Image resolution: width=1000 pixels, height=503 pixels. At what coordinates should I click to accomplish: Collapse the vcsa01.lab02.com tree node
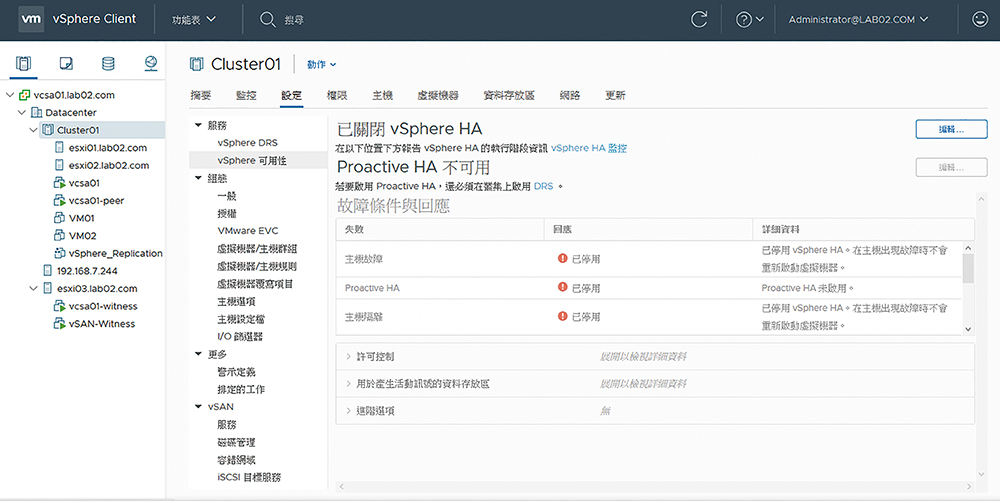(10, 95)
